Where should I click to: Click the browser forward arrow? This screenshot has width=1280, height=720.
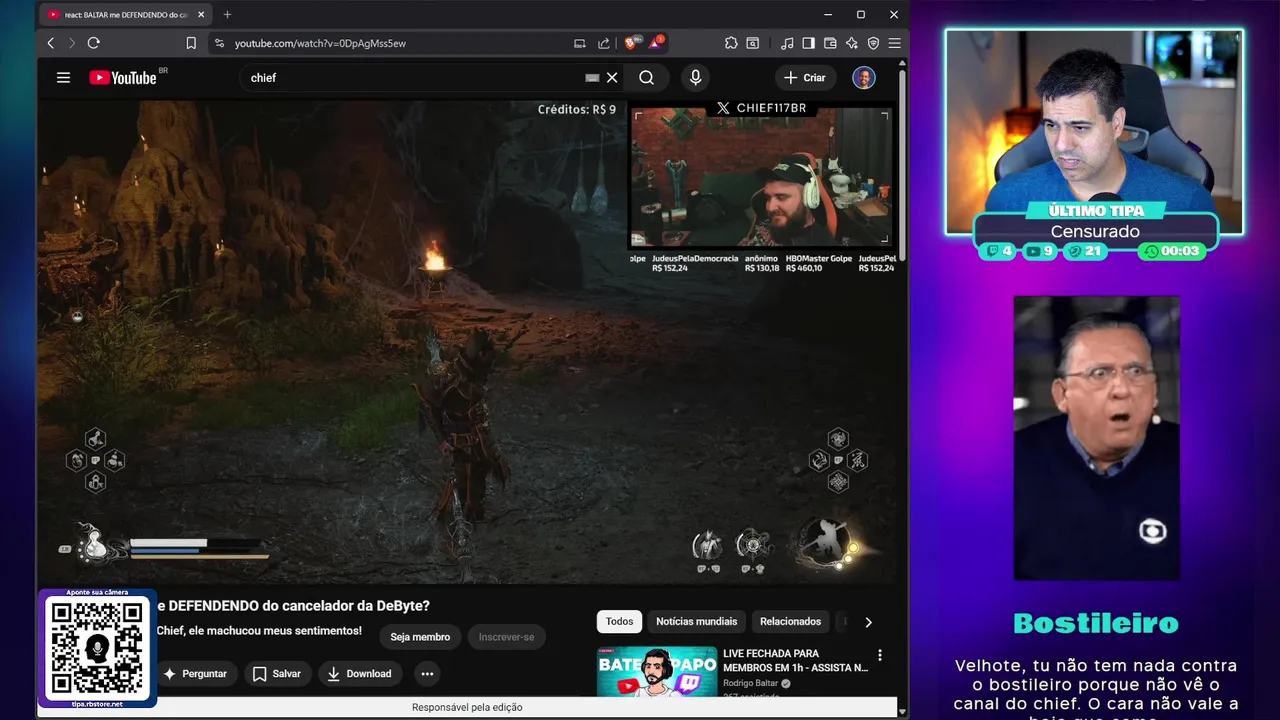tap(71, 43)
